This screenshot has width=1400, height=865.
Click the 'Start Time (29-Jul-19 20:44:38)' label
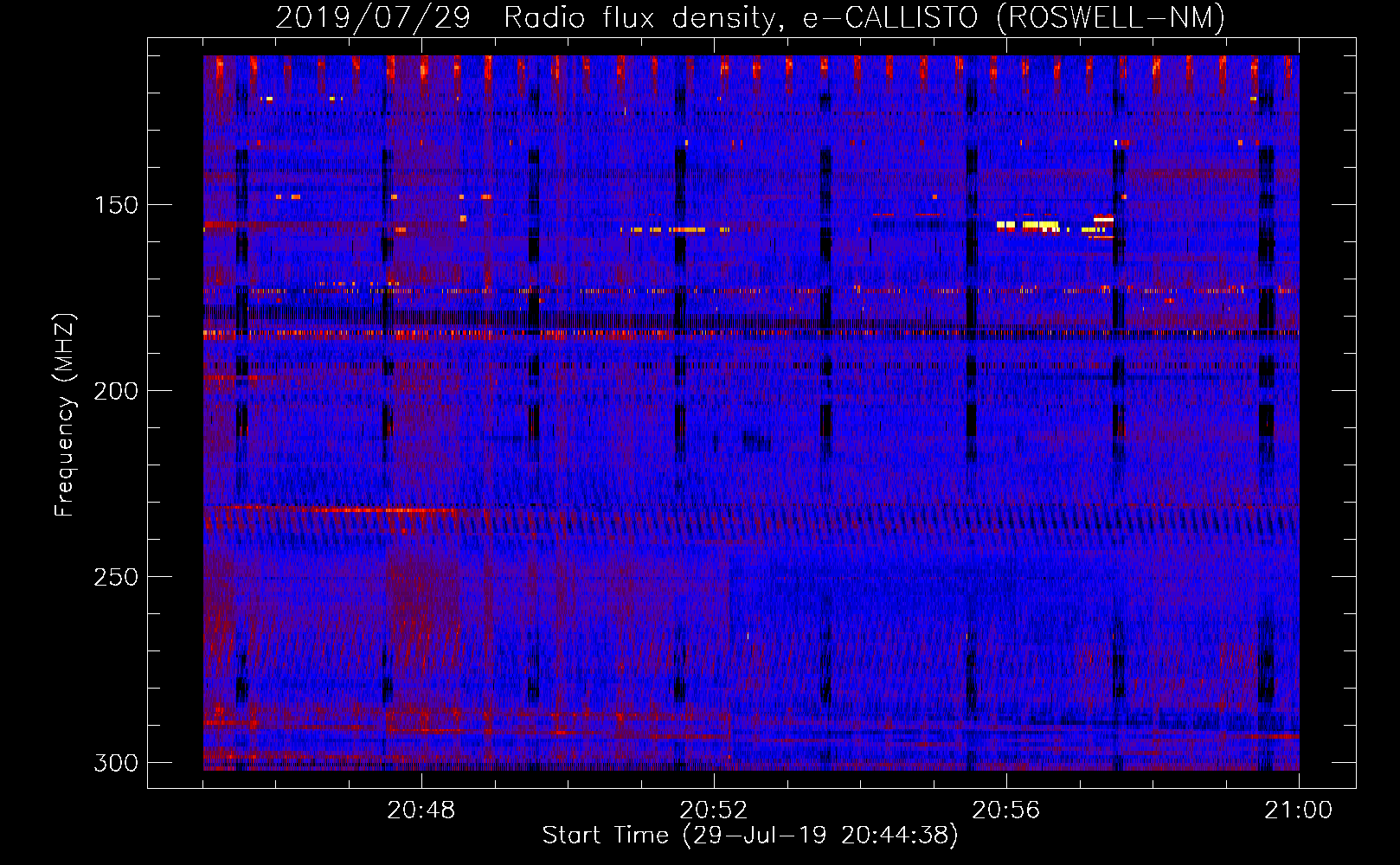point(750,836)
